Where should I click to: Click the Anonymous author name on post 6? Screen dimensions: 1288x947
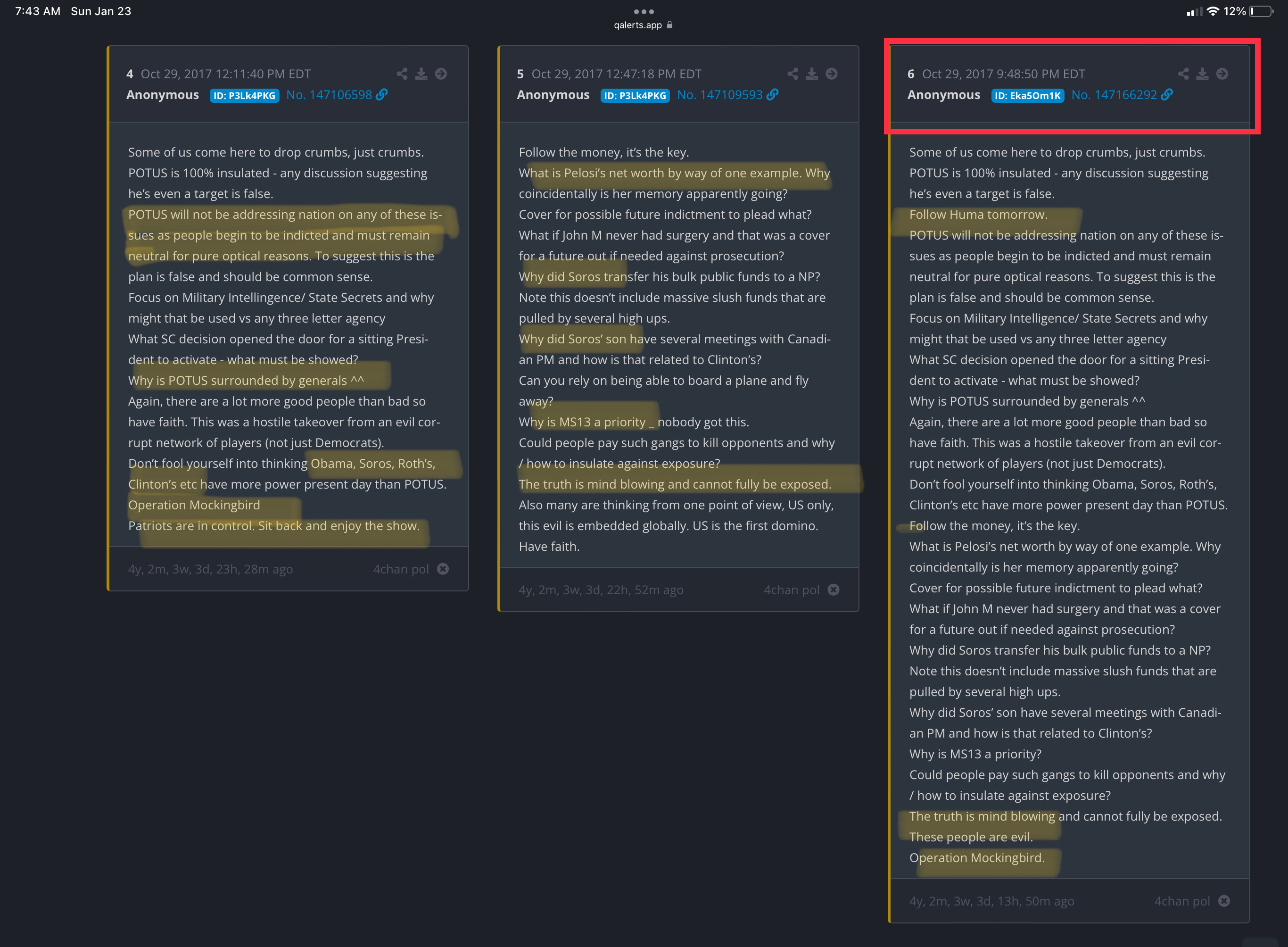[944, 95]
